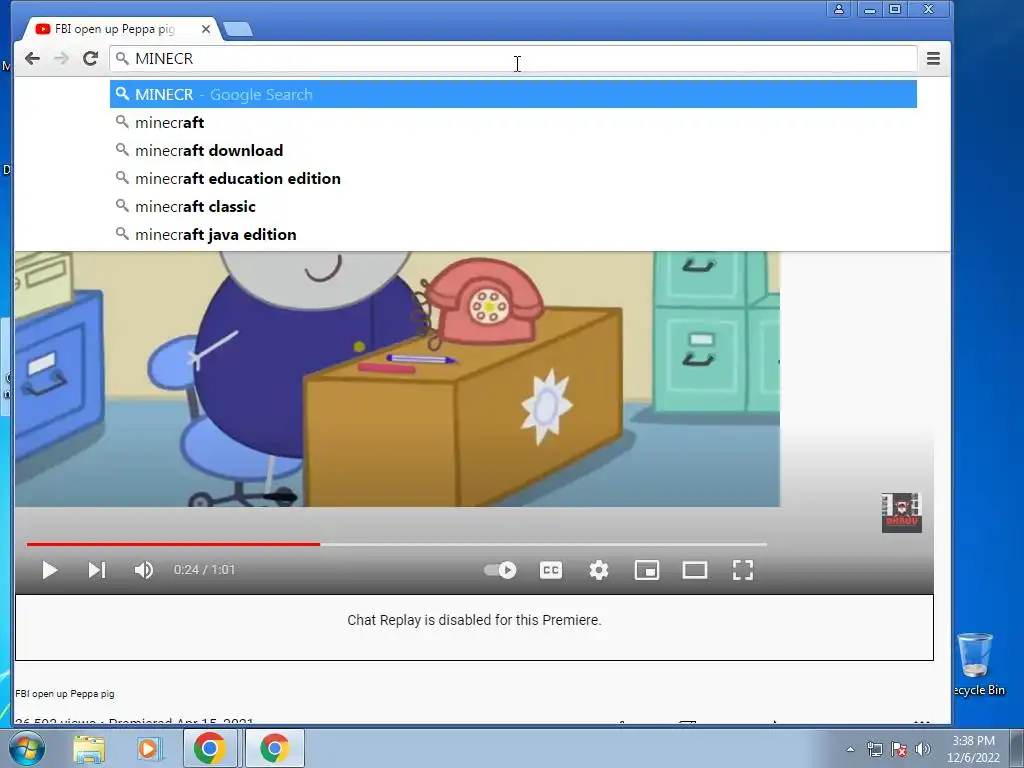This screenshot has width=1024, height=768.
Task: Mute the video with the speaker icon
Action: click(144, 570)
